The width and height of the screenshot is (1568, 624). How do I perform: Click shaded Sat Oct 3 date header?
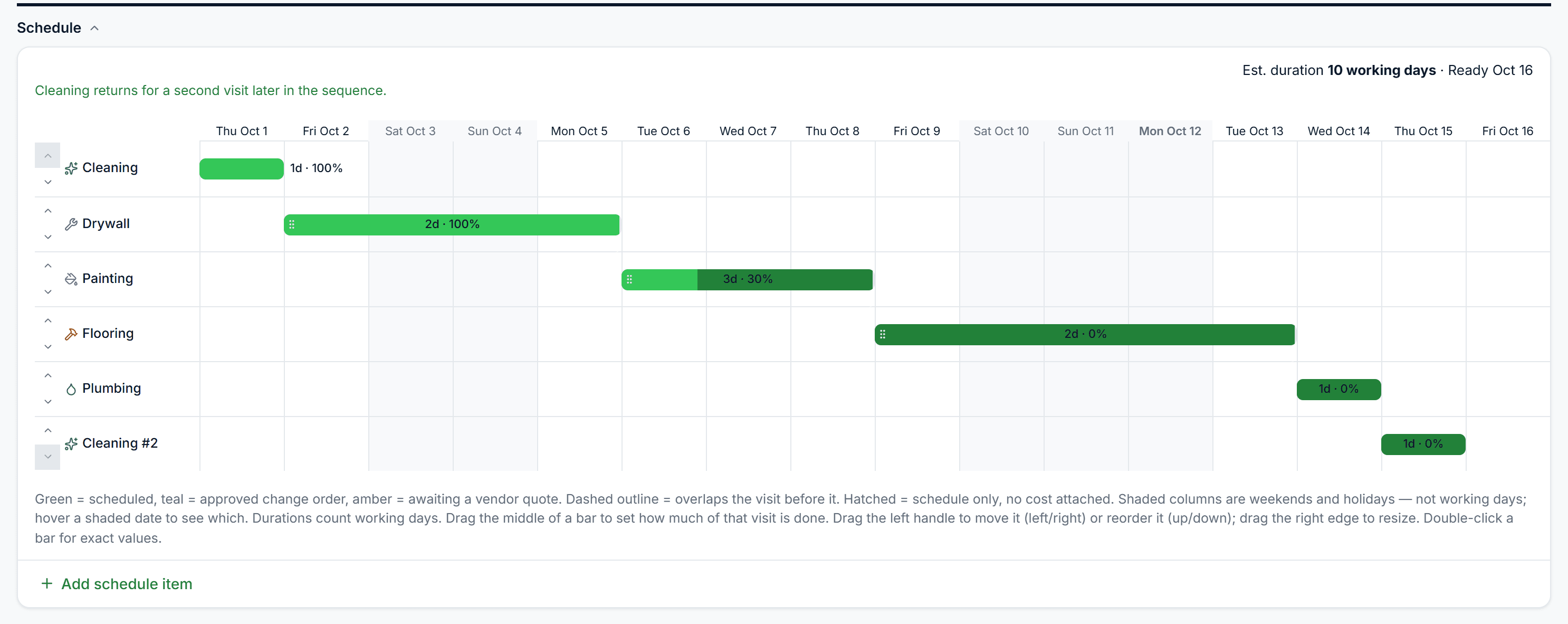pos(410,131)
